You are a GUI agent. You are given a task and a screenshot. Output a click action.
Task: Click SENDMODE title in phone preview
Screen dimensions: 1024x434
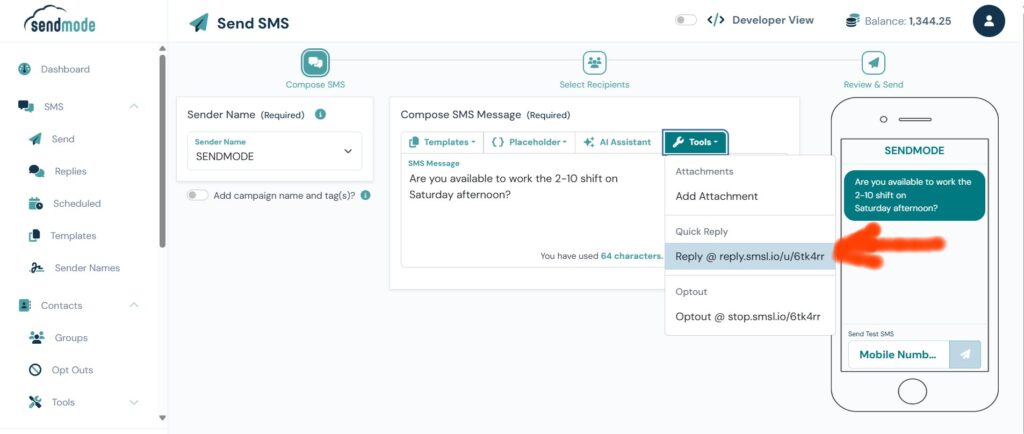(x=914, y=150)
